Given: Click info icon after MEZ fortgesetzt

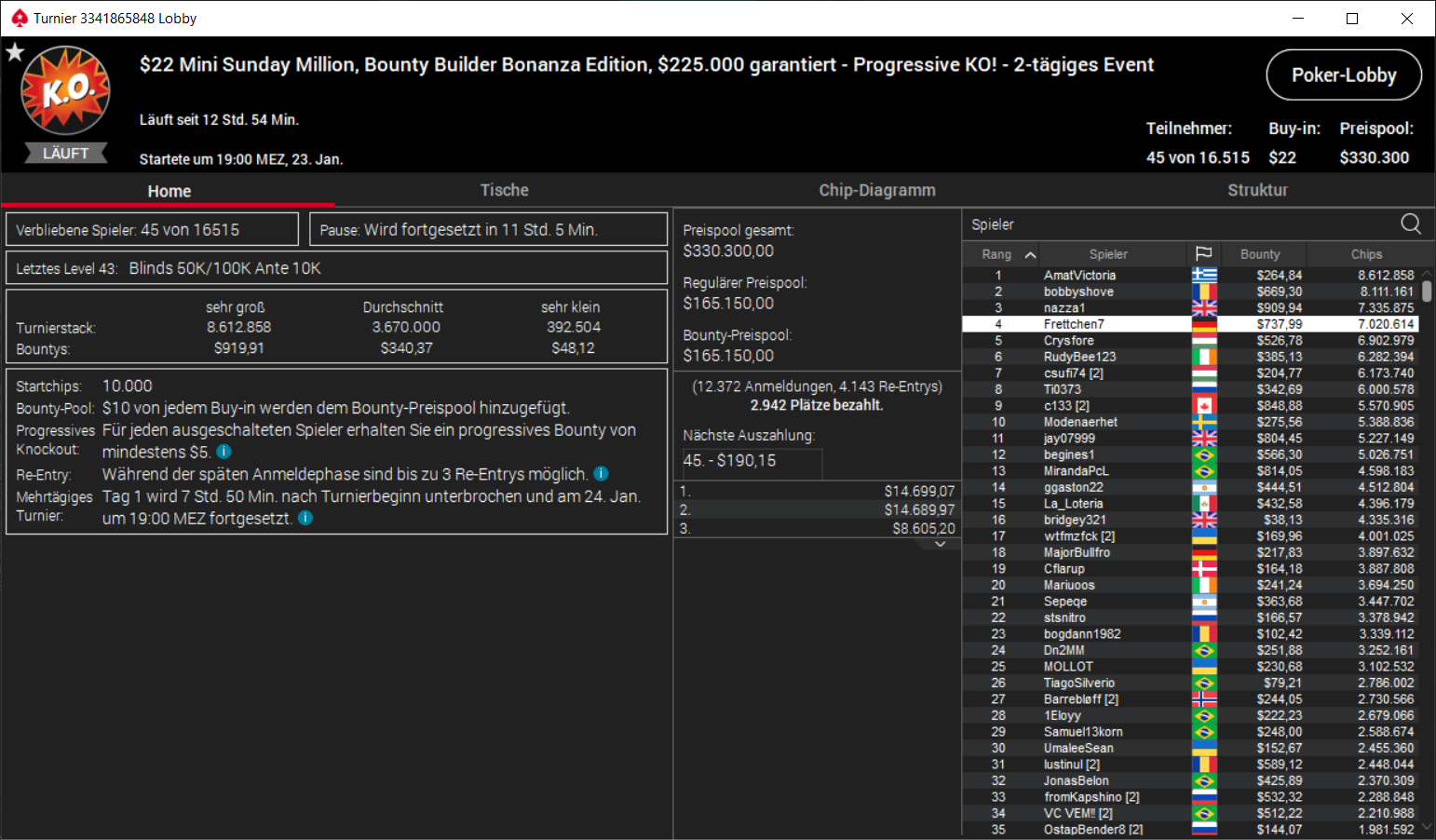Looking at the screenshot, I should [x=305, y=518].
